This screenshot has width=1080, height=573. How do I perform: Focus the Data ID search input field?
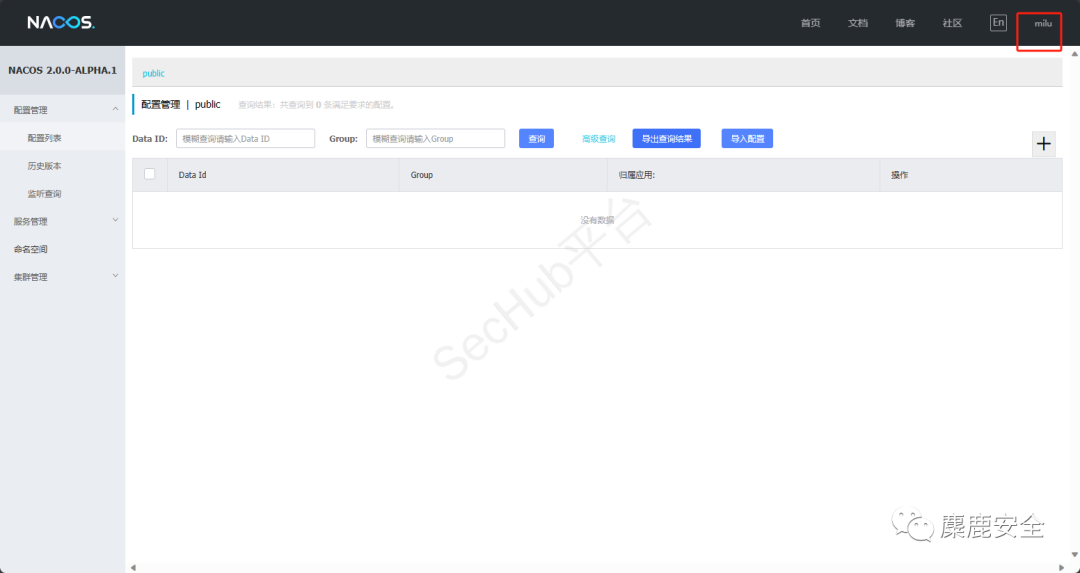(x=245, y=139)
